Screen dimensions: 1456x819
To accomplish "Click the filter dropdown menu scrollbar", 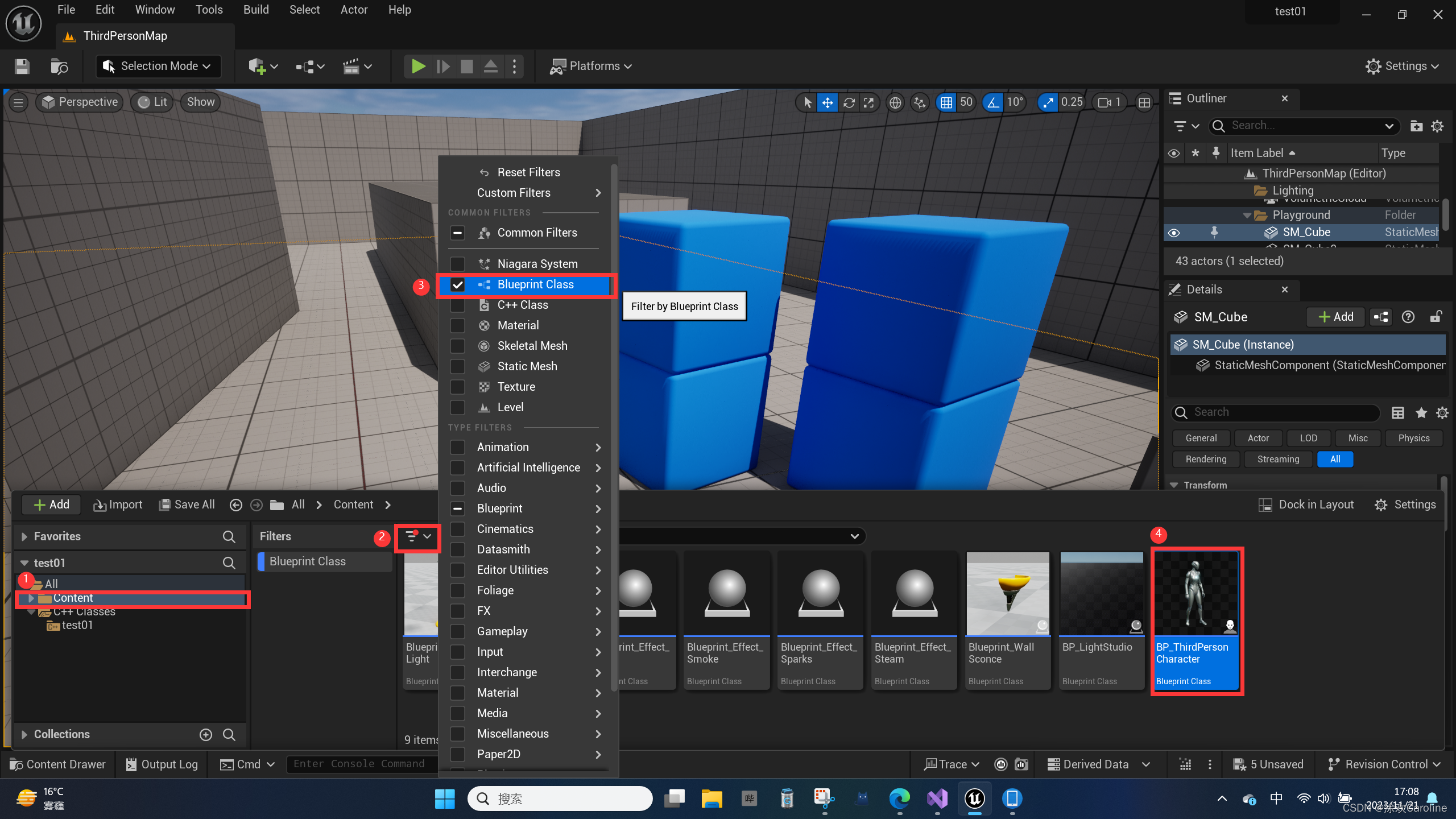I will (x=614, y=427).
